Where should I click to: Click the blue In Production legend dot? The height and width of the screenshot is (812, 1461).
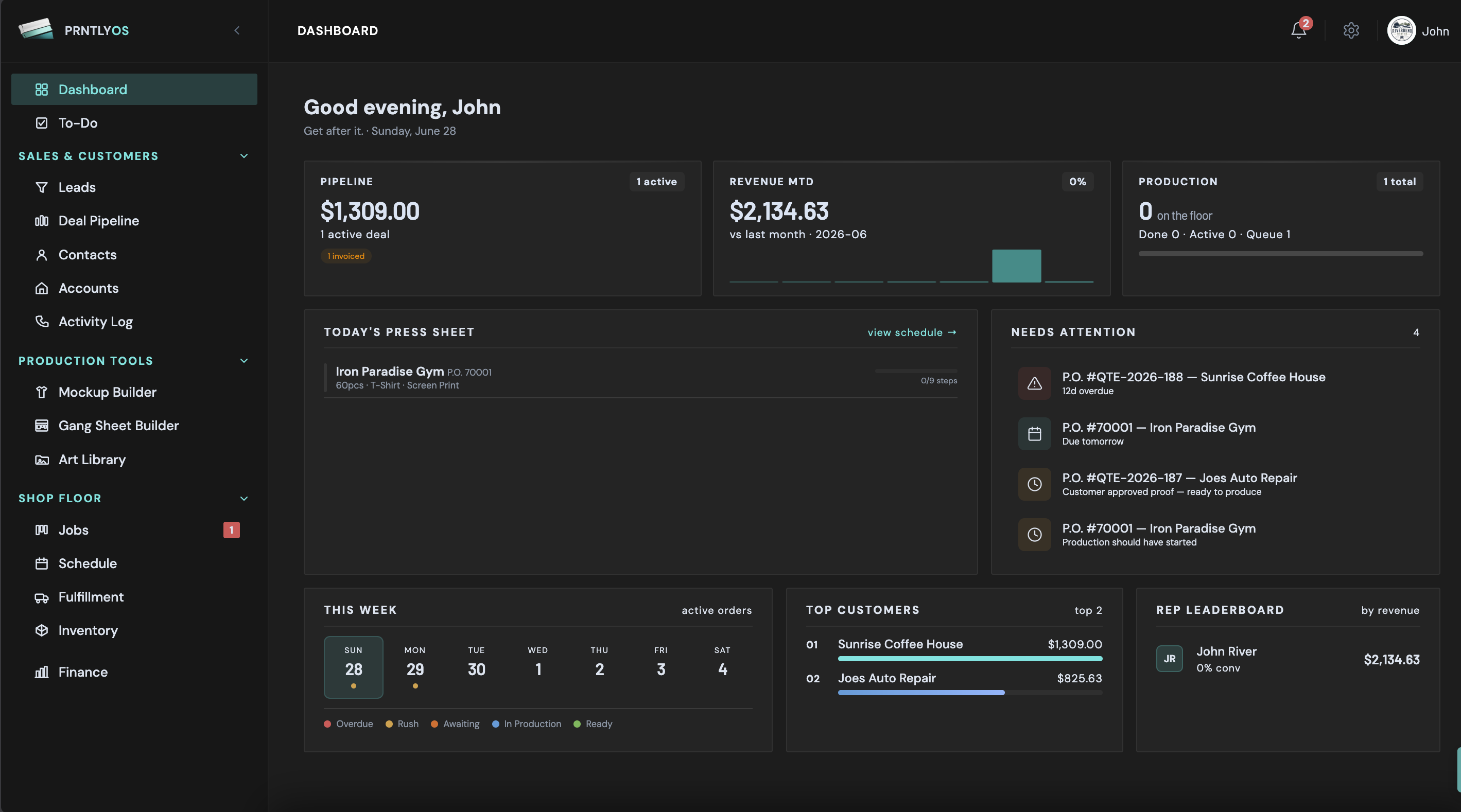tap(495, 724)
